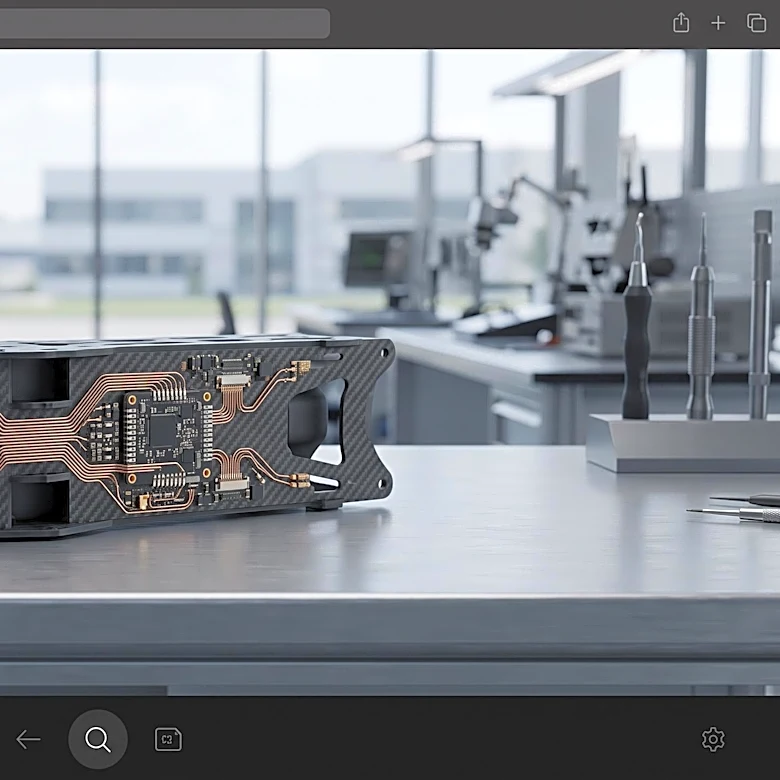Open settings with the gear icon
780x780 pixels.
click(x=713, y=739)
